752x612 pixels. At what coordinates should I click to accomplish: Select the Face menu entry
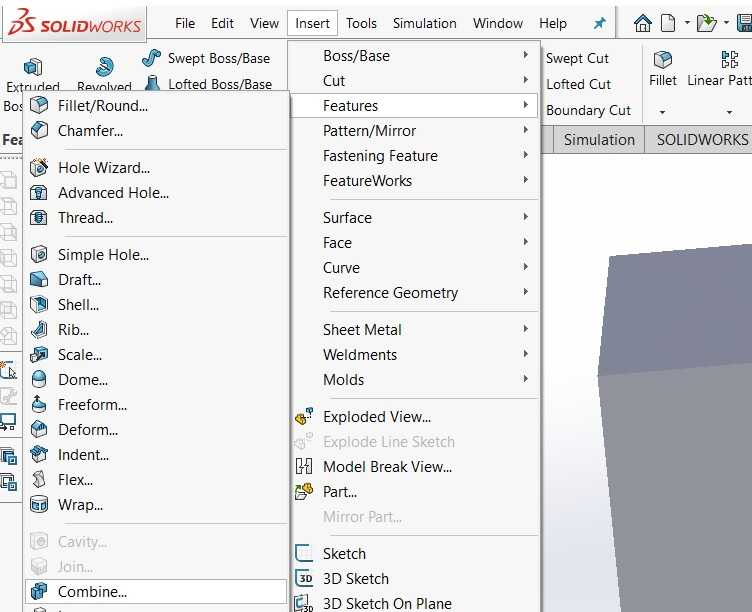click(415, 243)
